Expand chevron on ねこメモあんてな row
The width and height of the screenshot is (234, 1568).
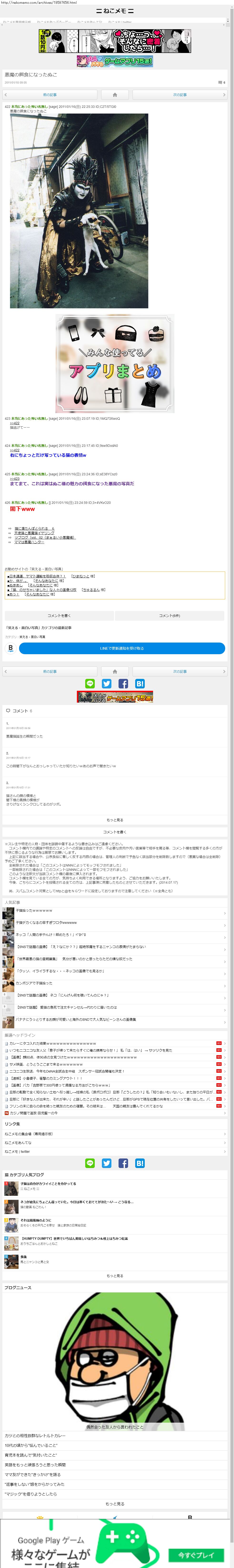(225, 1143)
